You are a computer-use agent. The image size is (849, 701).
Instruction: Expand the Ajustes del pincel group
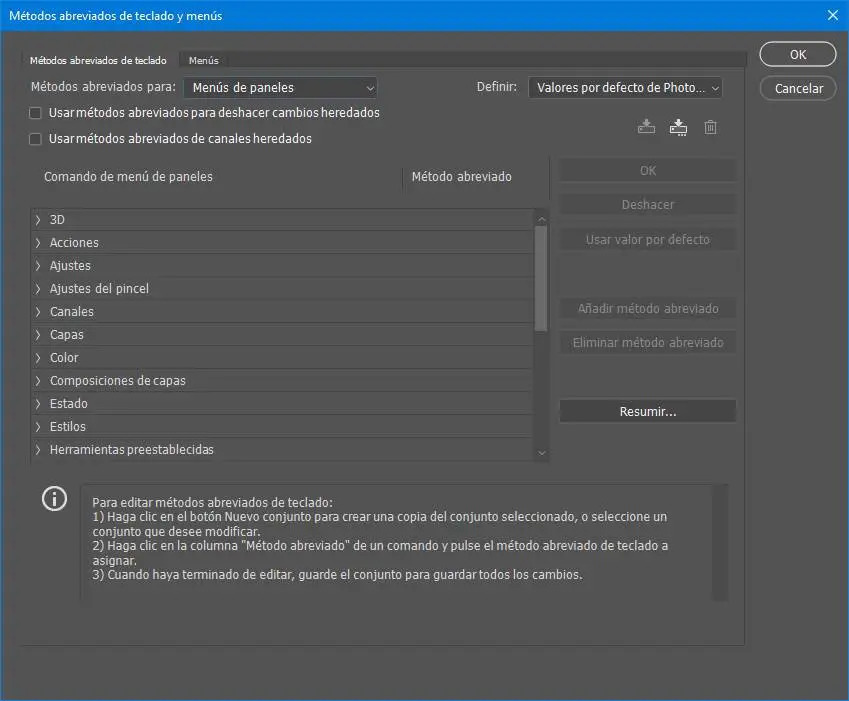(x=38, y=289)
